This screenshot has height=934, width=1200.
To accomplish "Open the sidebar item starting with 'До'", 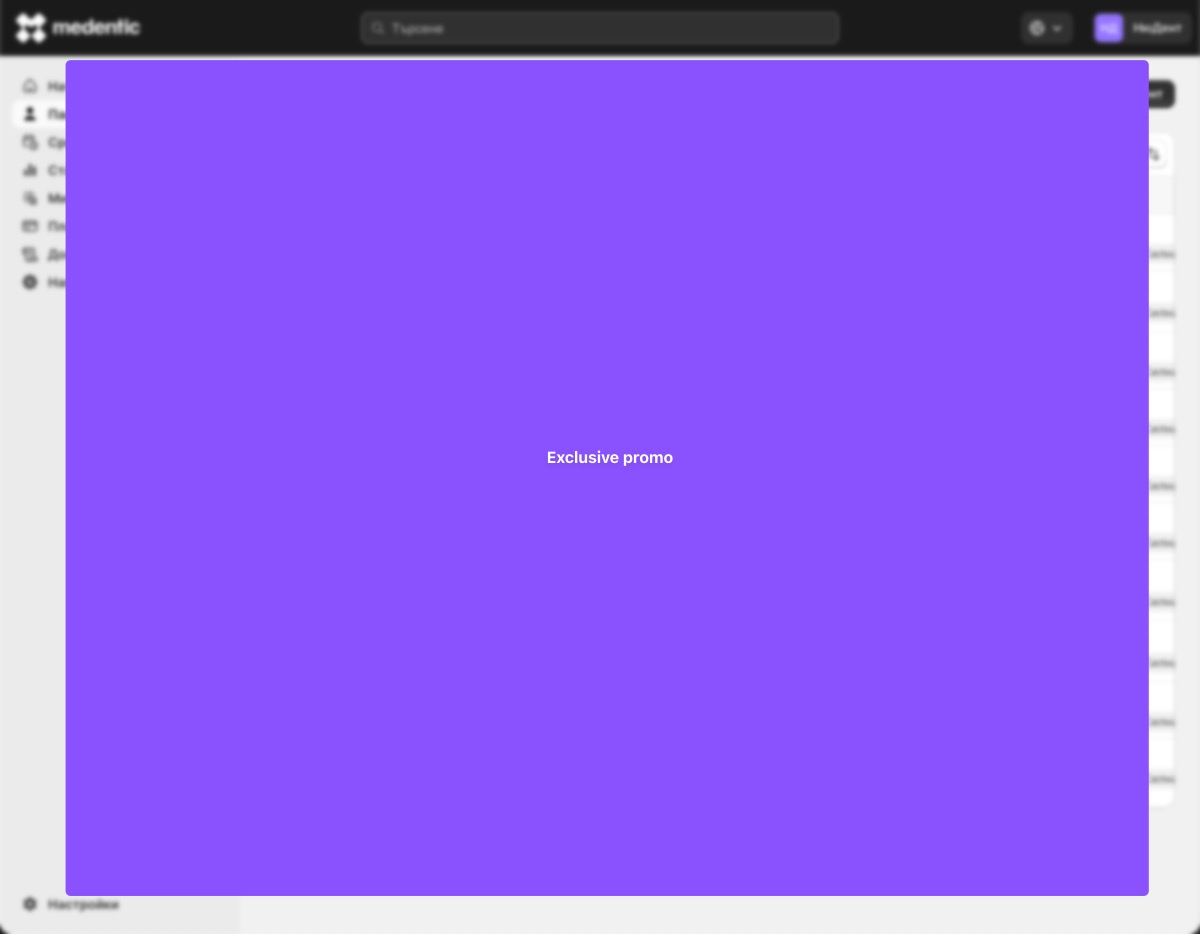I will (56, 254).
